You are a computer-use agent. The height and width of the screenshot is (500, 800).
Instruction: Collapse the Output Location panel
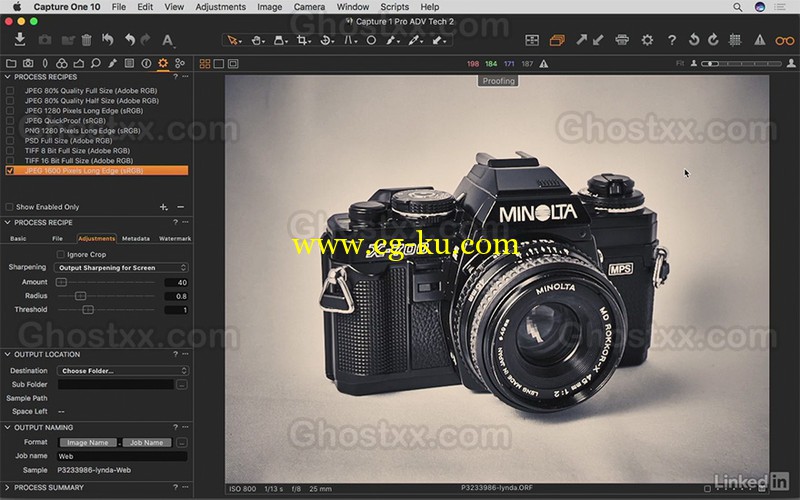(7, 354)
